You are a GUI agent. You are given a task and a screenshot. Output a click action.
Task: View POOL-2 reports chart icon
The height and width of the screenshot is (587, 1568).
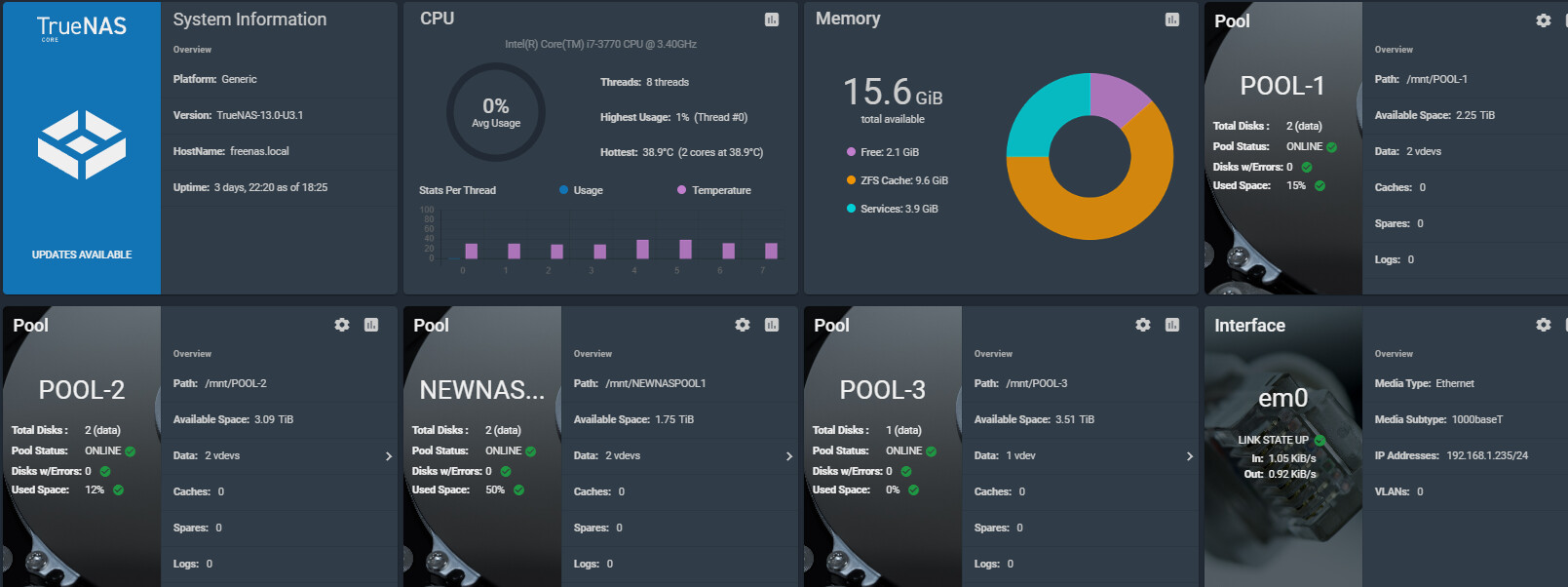pos(371,325)
